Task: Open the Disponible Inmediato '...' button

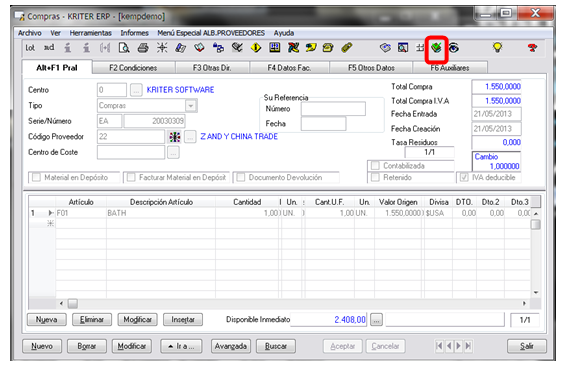Action: (x=376, y=320)
